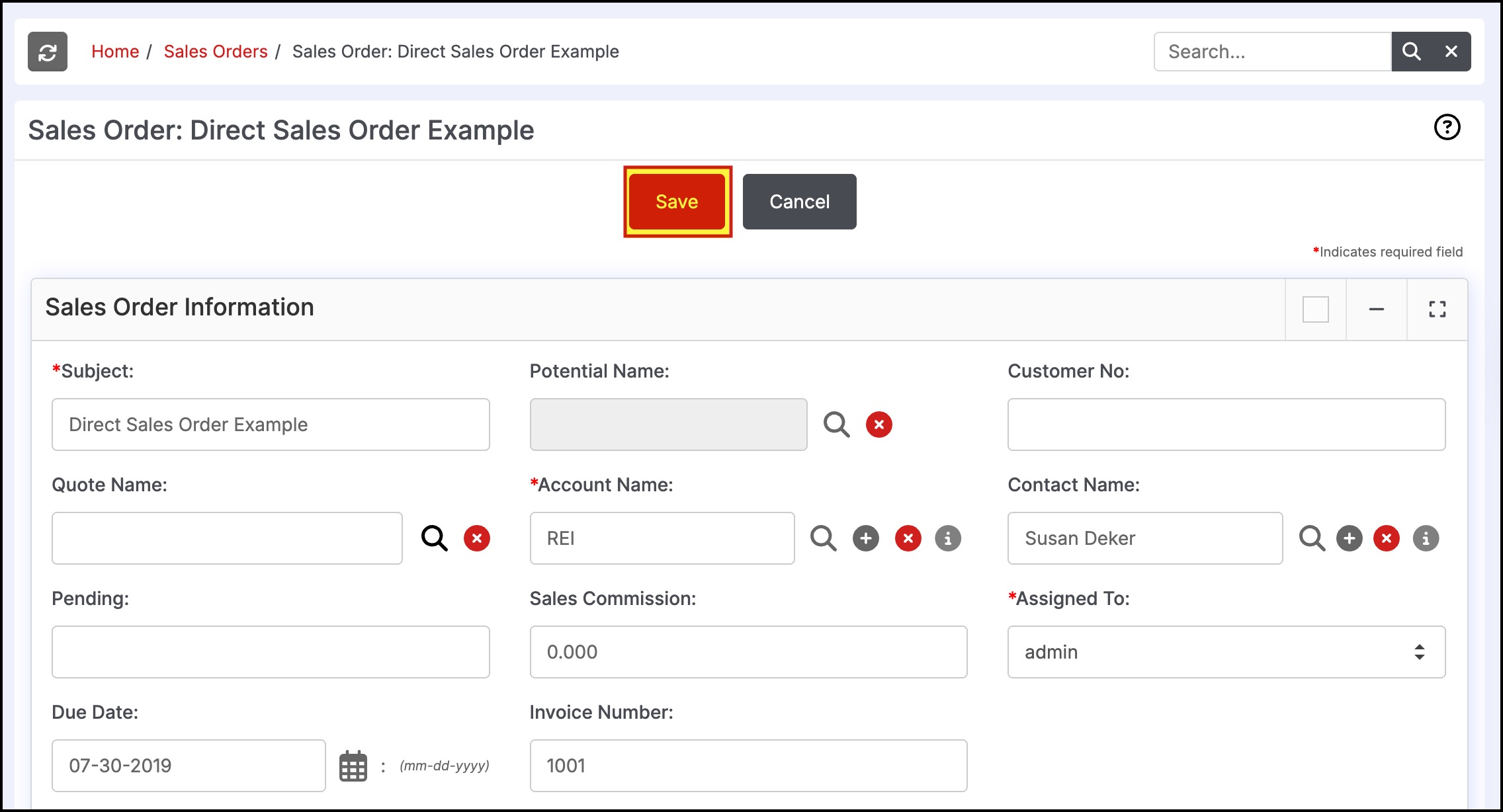Image resolution: width=1503 pixels, height=812 pixels.
Task: Go to Home breadcrumb
Action: [115, 52]
